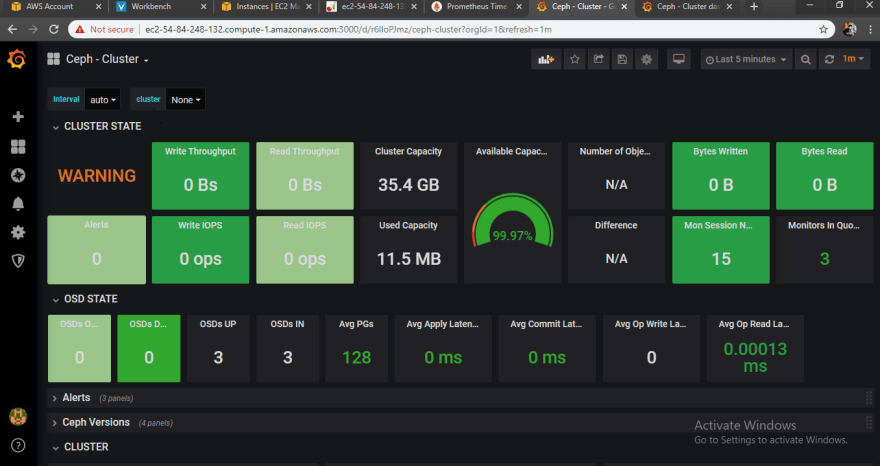
Task: Close the Prometheus Time tab
Action: [x=519, y=7]
